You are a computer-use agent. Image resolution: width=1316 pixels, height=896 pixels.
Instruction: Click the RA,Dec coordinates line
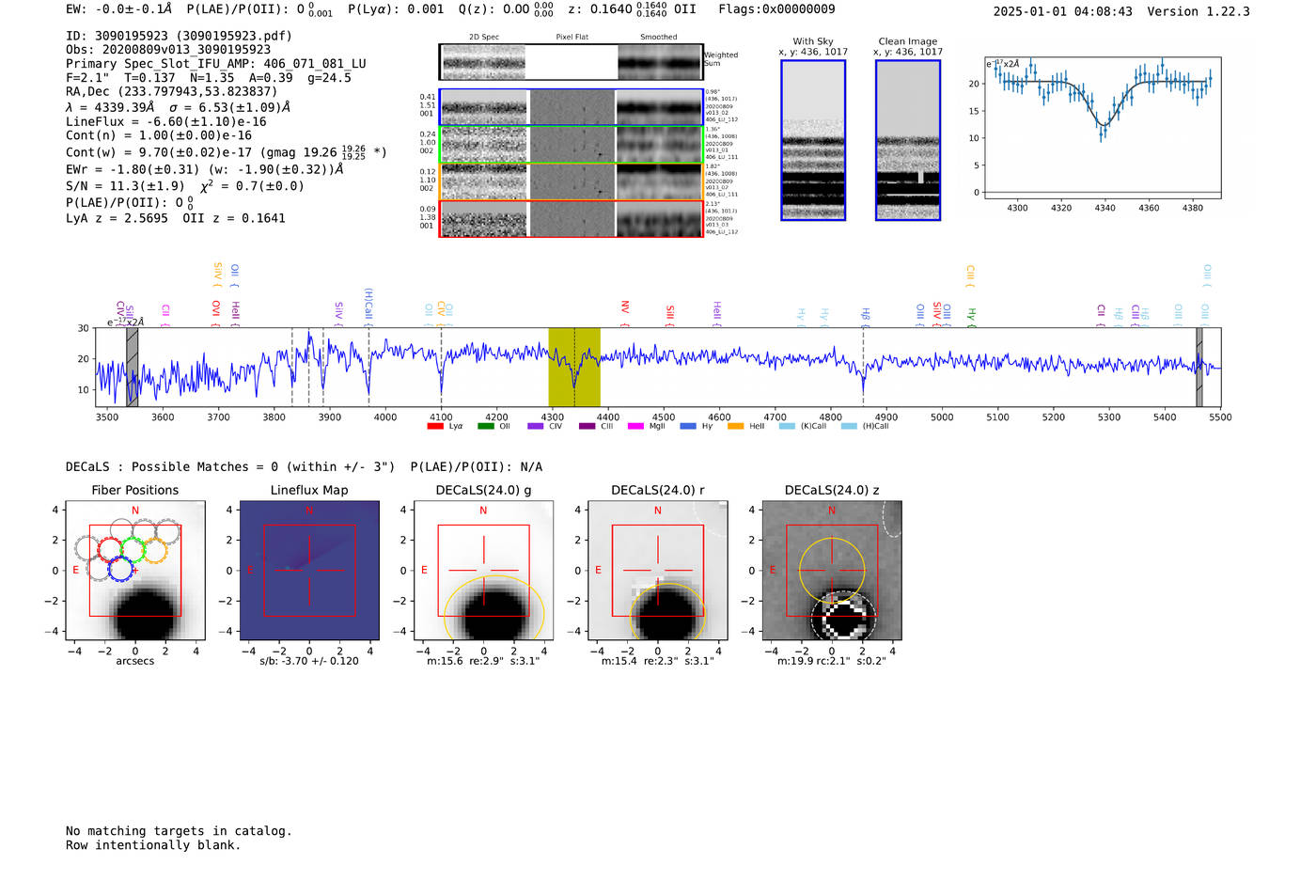[x=172, y=92]
